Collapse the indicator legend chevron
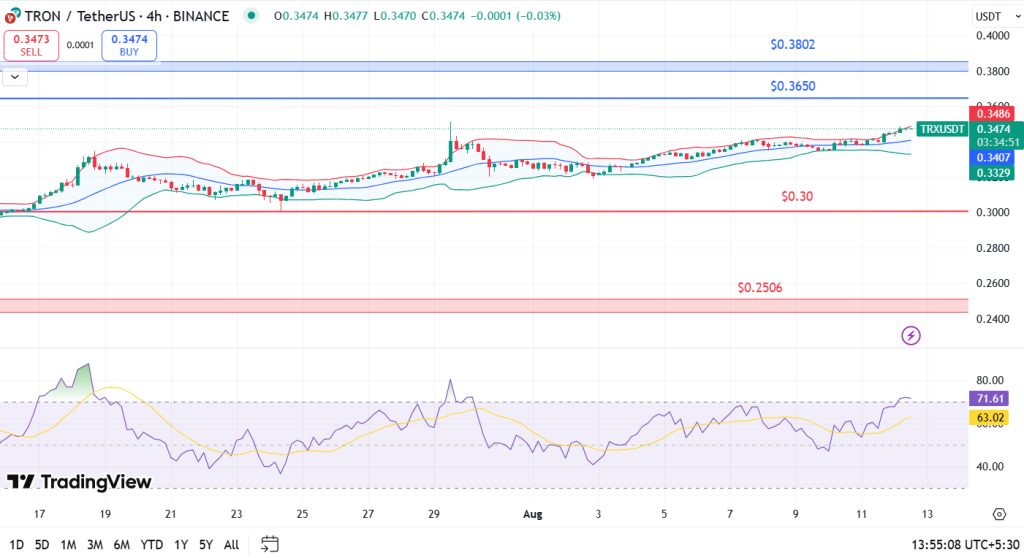Screen dimensions: 1024x558 pos(15,76)
